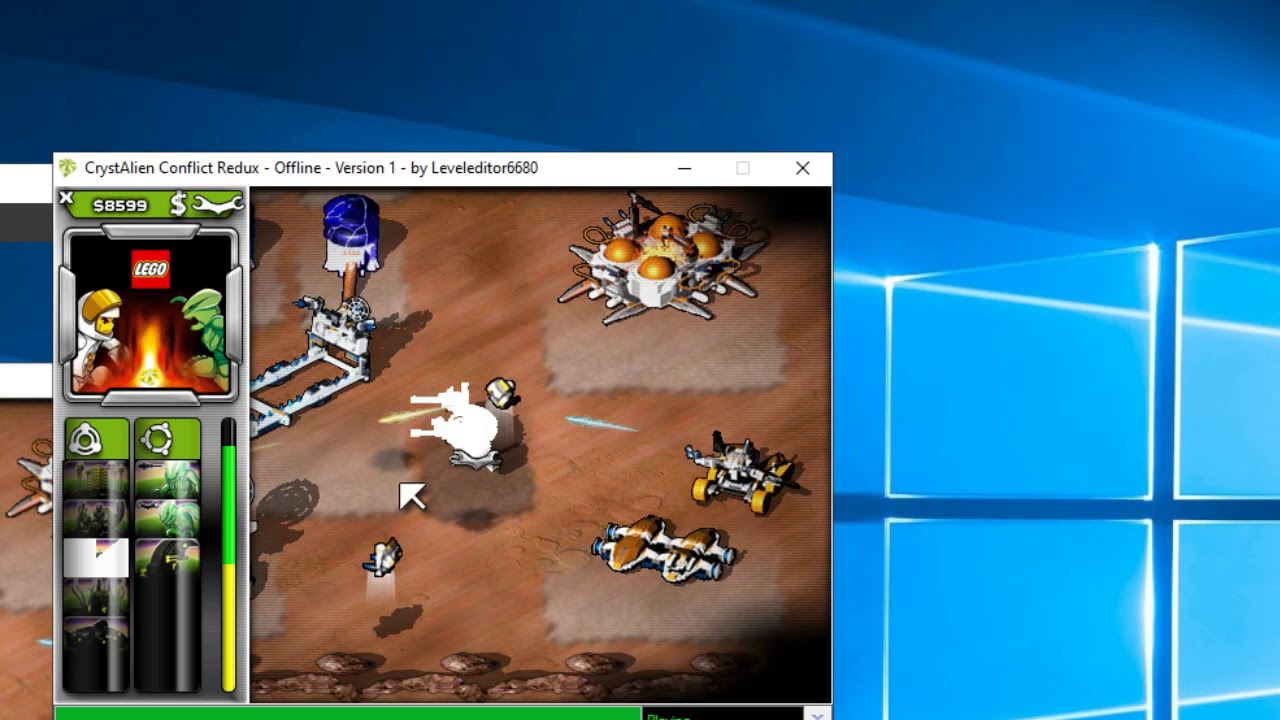
Task: Select the first building slot in left build column
Action: (97, 480)
